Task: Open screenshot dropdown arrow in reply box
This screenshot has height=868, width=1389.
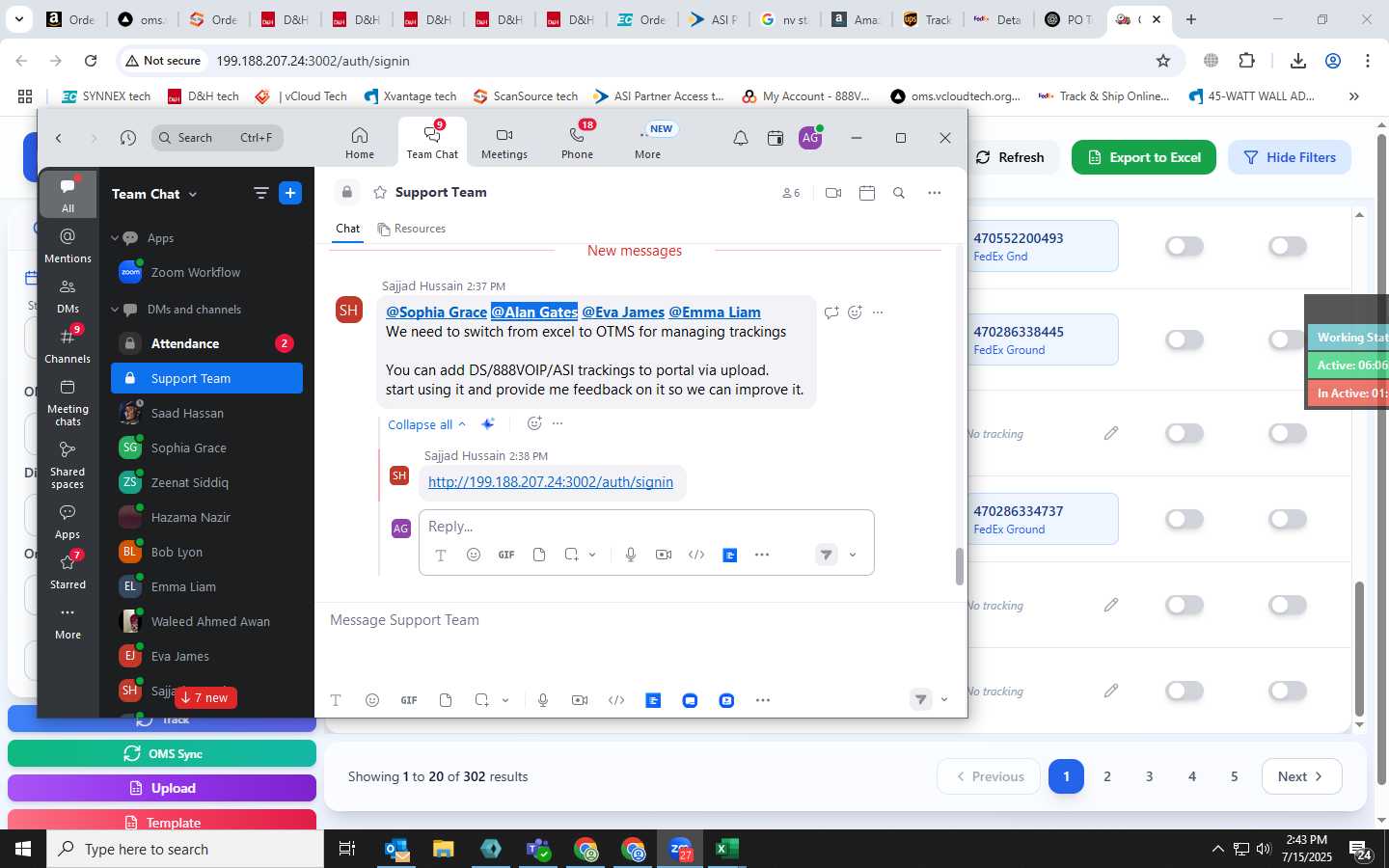Action: (x=592, y=555)
